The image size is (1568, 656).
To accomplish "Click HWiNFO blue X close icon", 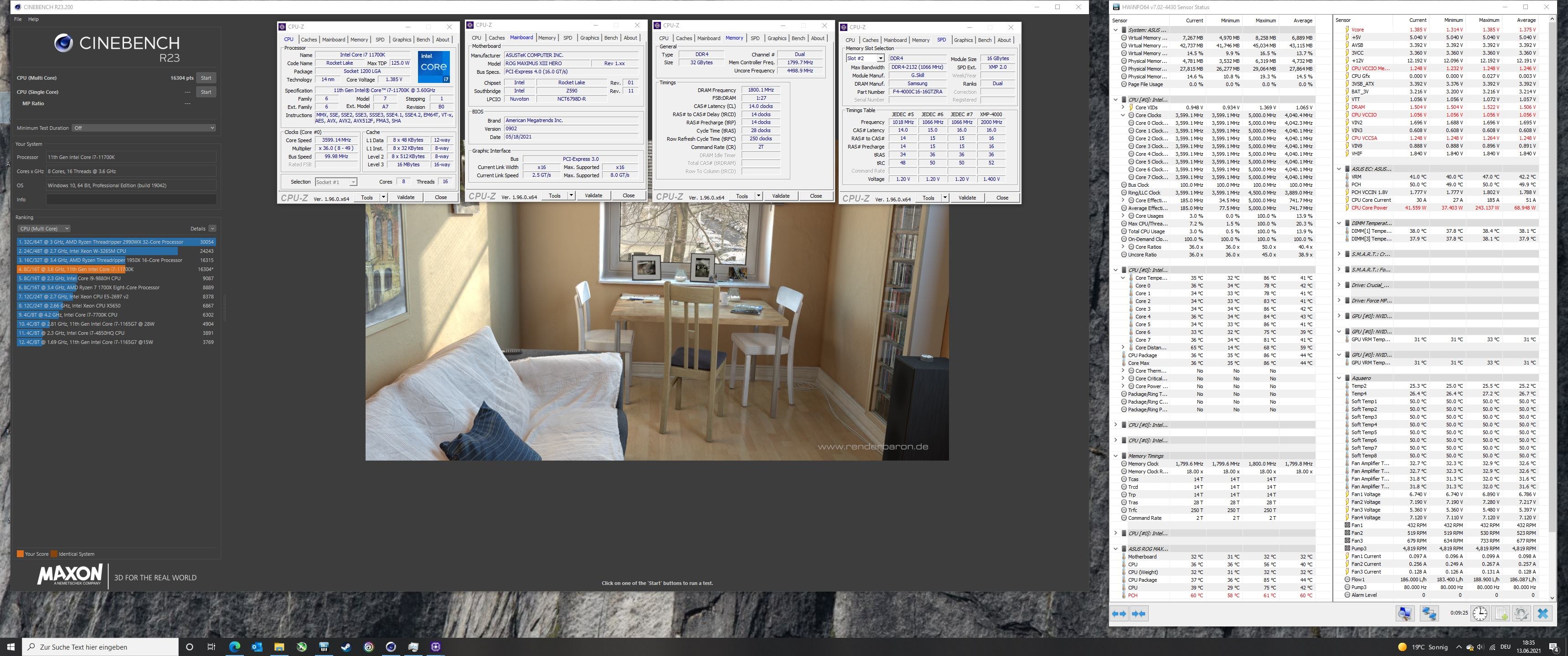I will click(x=1542, y=613).
